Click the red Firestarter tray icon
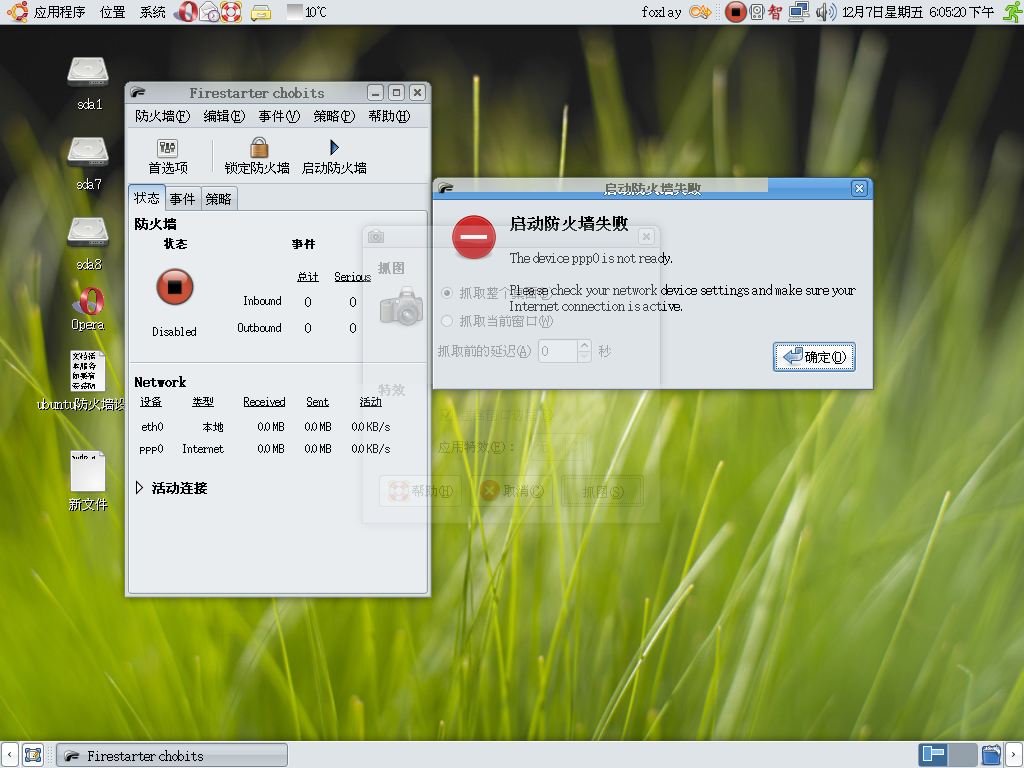The width and height of the screenshot is (1024, 768). (735, 12)
